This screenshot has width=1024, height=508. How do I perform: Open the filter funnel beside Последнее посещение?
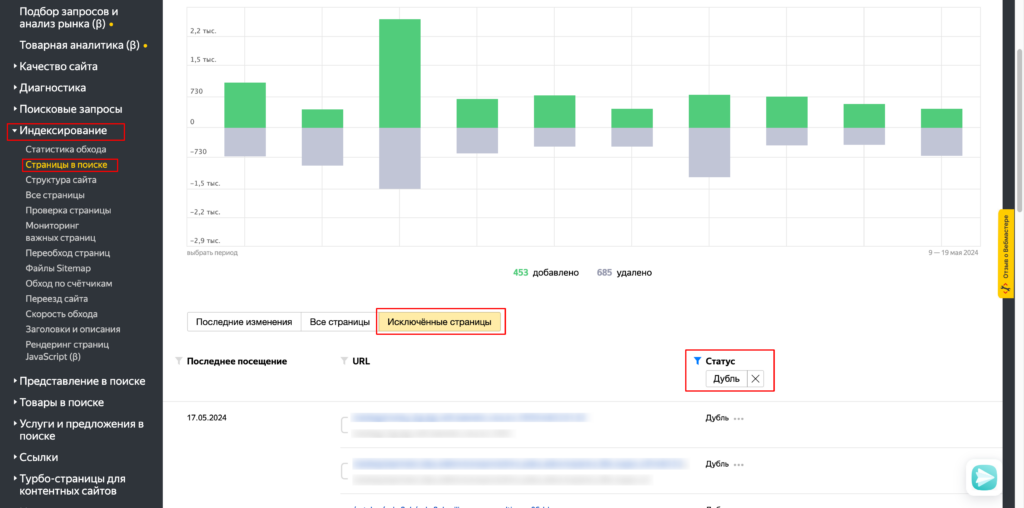pyautogui.click(x=179, y=360)
